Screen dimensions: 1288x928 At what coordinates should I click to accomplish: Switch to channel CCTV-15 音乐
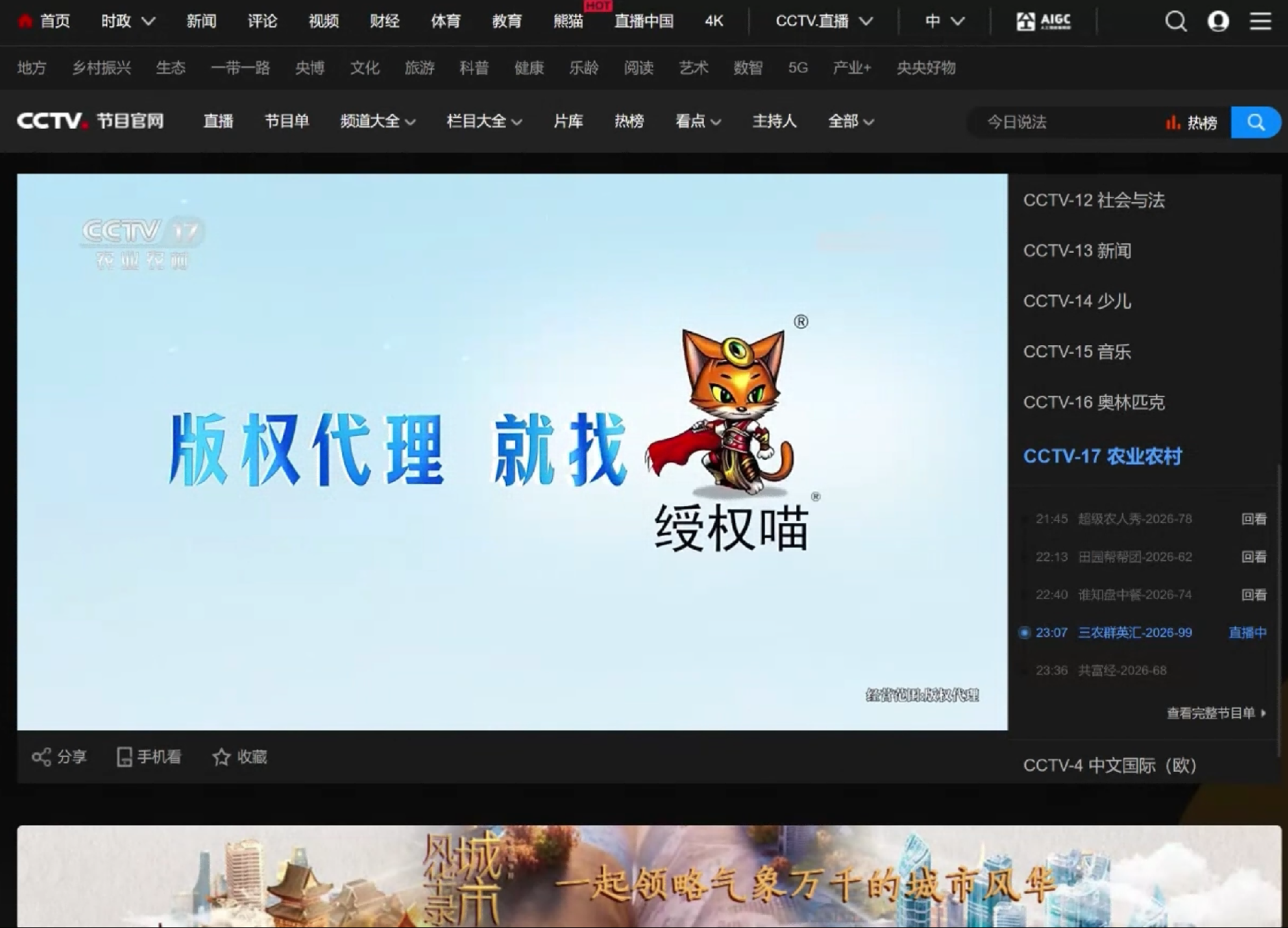pos(1077,351)
